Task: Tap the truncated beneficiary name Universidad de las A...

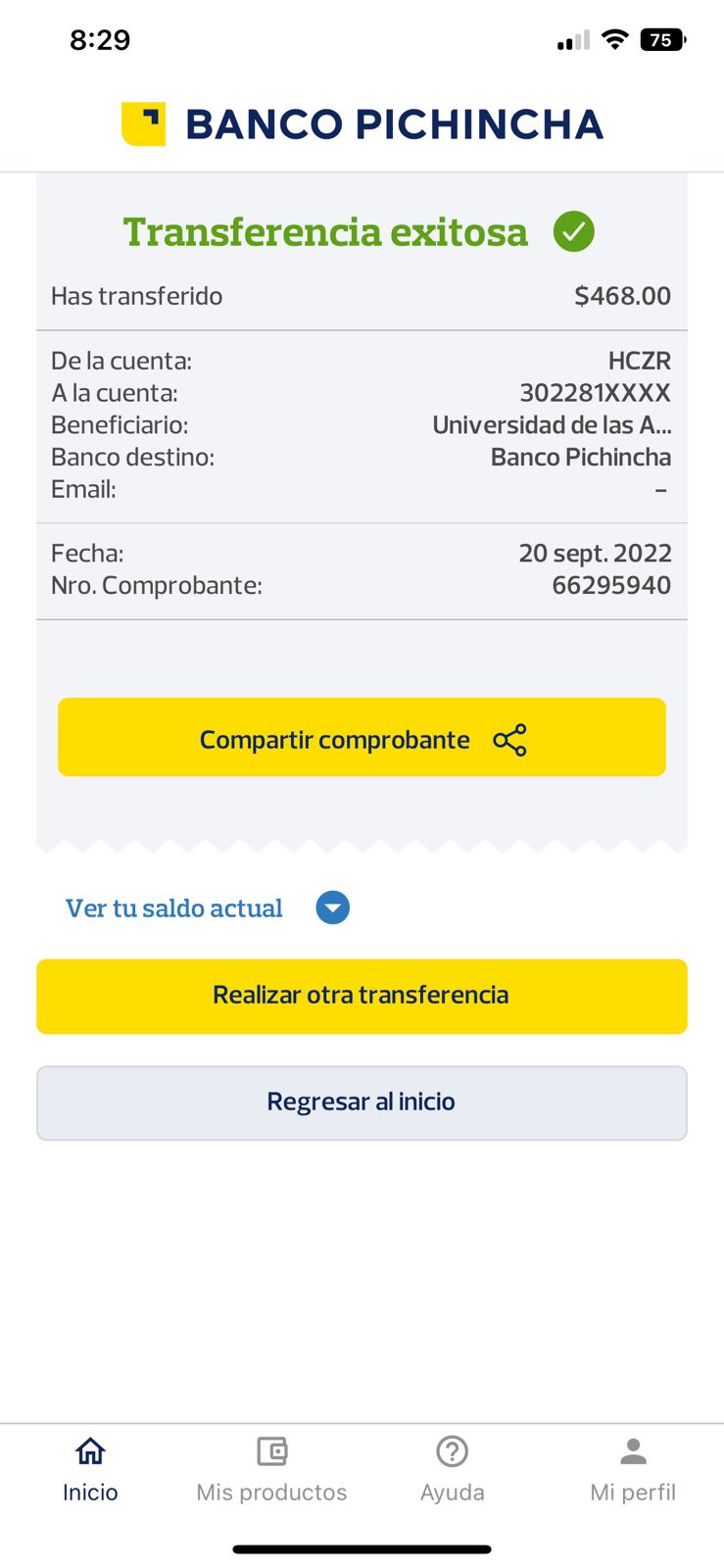Action: [552, 425]
